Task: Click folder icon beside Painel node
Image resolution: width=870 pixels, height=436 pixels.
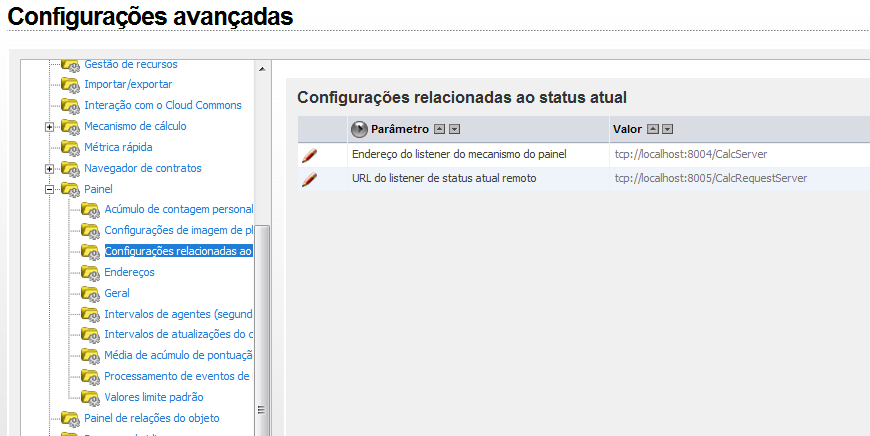Action: click(70, 190)
